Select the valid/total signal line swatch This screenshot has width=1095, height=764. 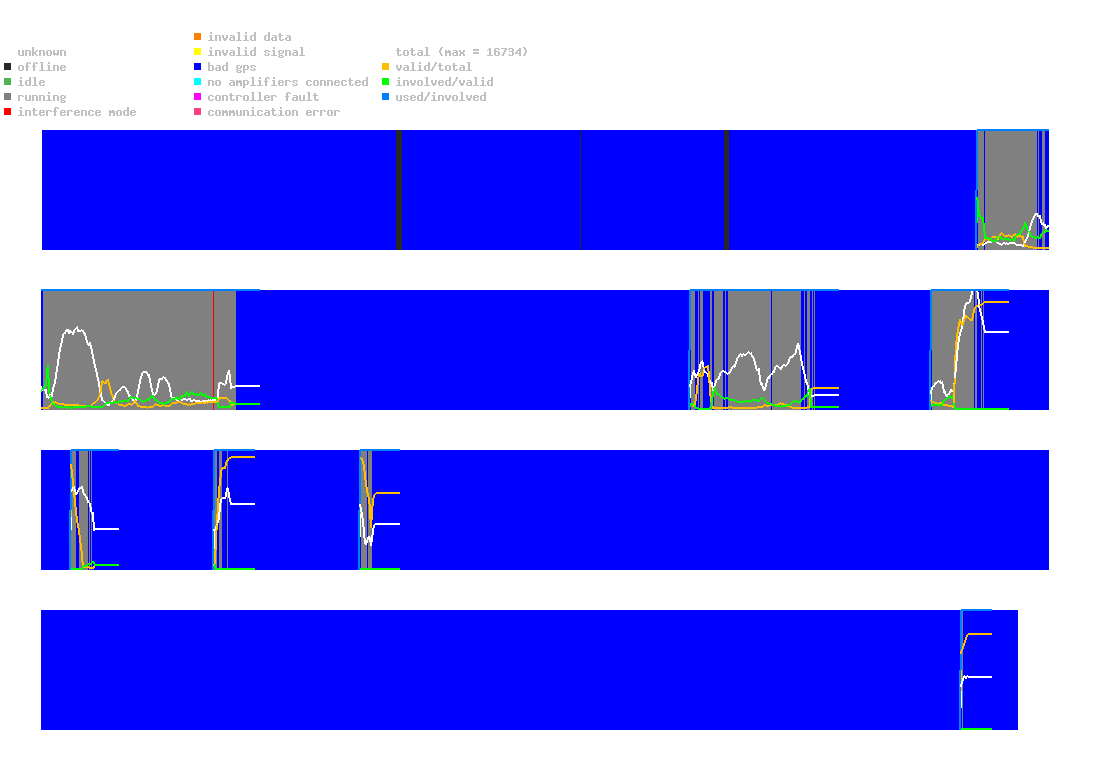coord(386,67)
